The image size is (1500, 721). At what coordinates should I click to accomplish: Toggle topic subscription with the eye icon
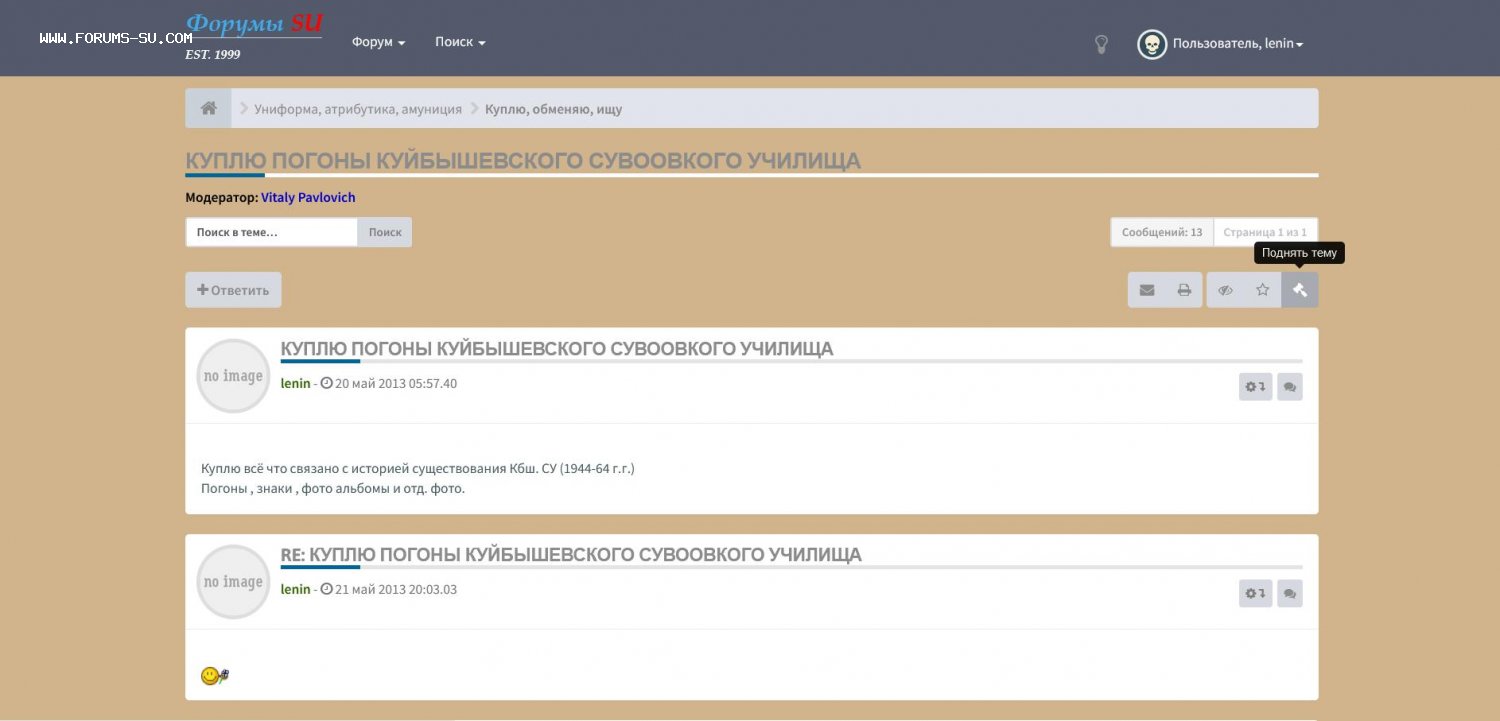(x=1225, y=290)
